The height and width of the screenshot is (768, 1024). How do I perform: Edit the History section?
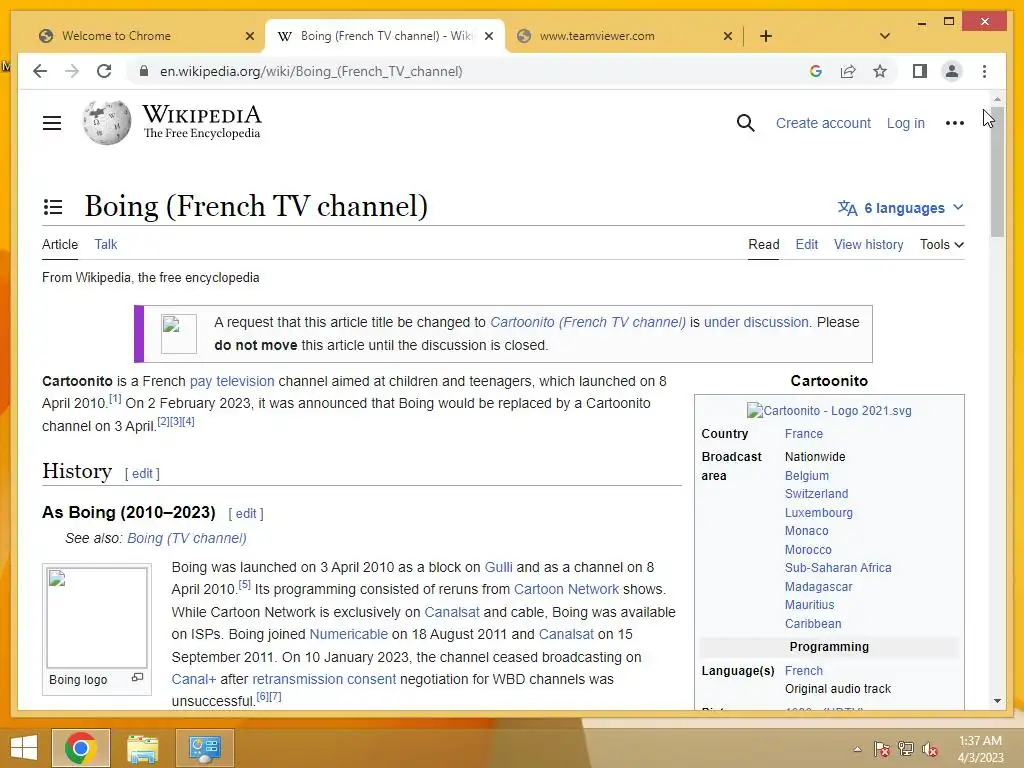(142, 473)
